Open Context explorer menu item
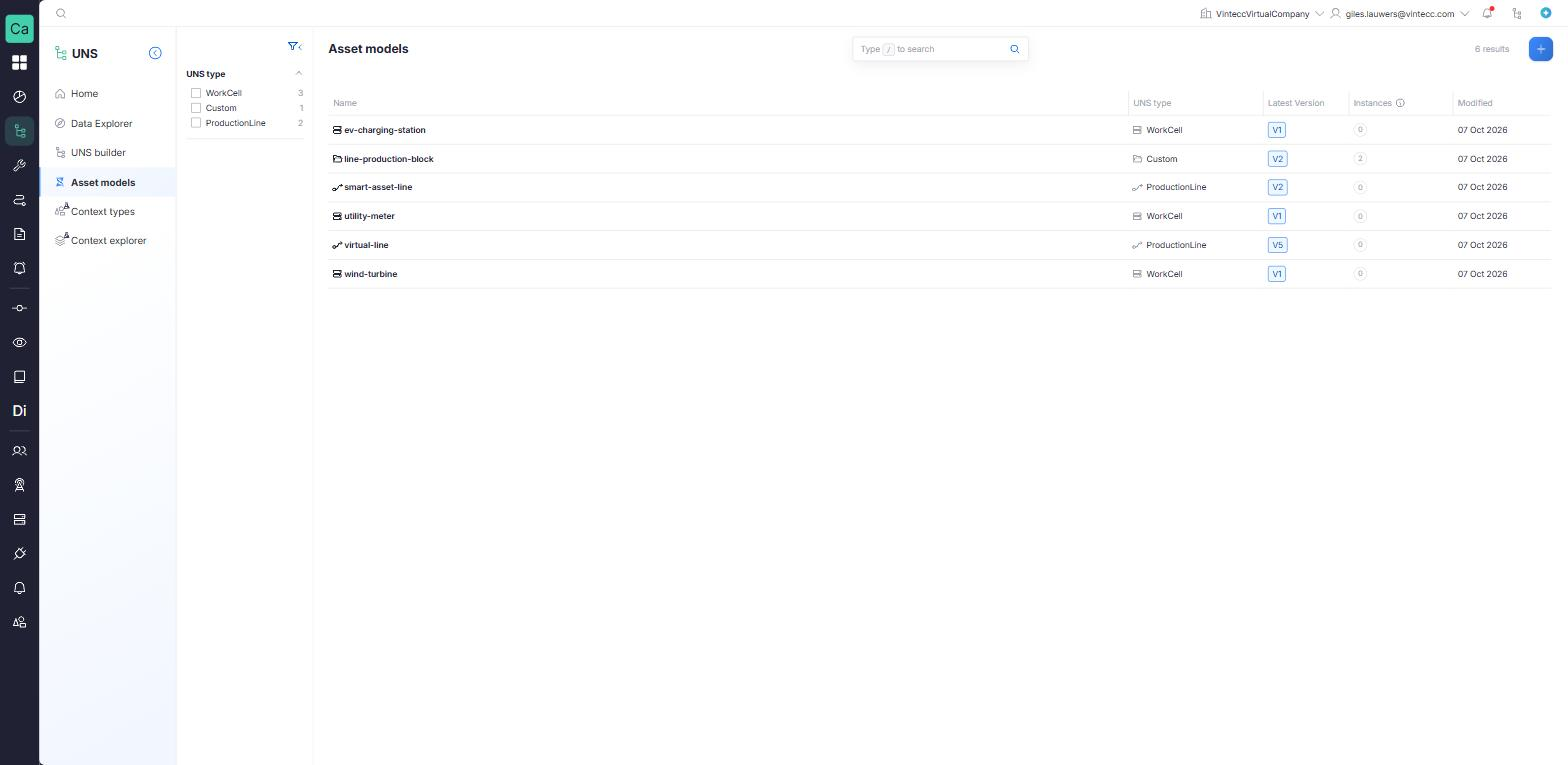The height and width of the screenshot is (765, 1568). (108, 241)
